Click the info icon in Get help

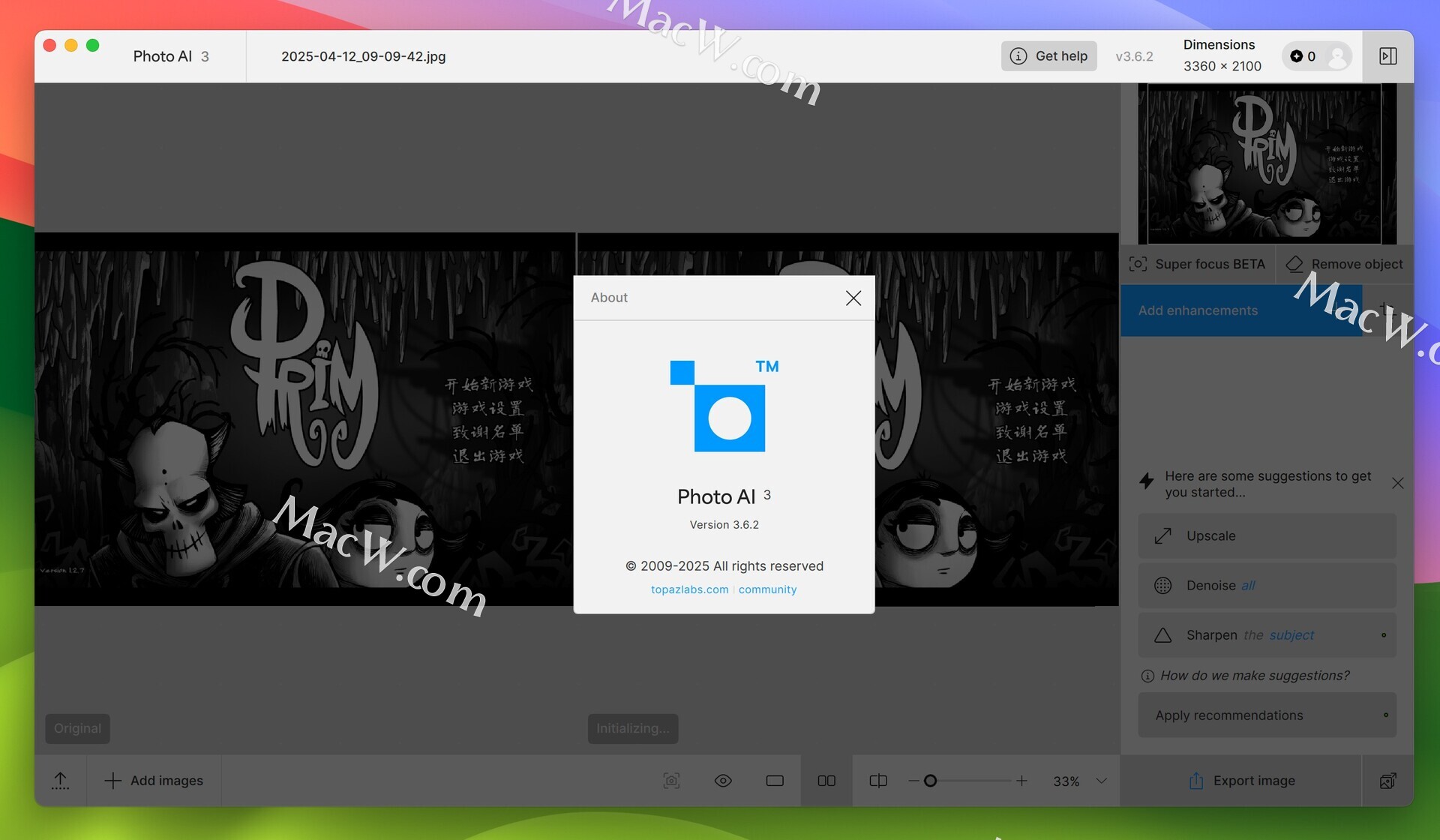(1018, 56)
